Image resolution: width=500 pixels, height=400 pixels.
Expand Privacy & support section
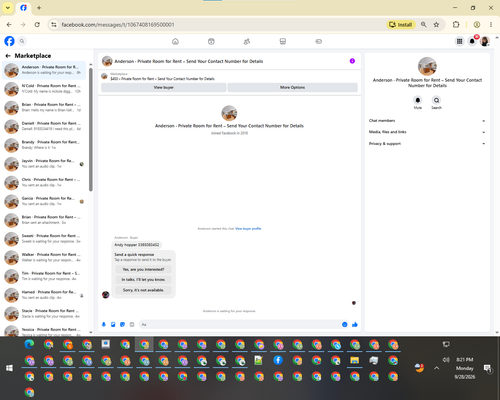[x=427, y=144]
